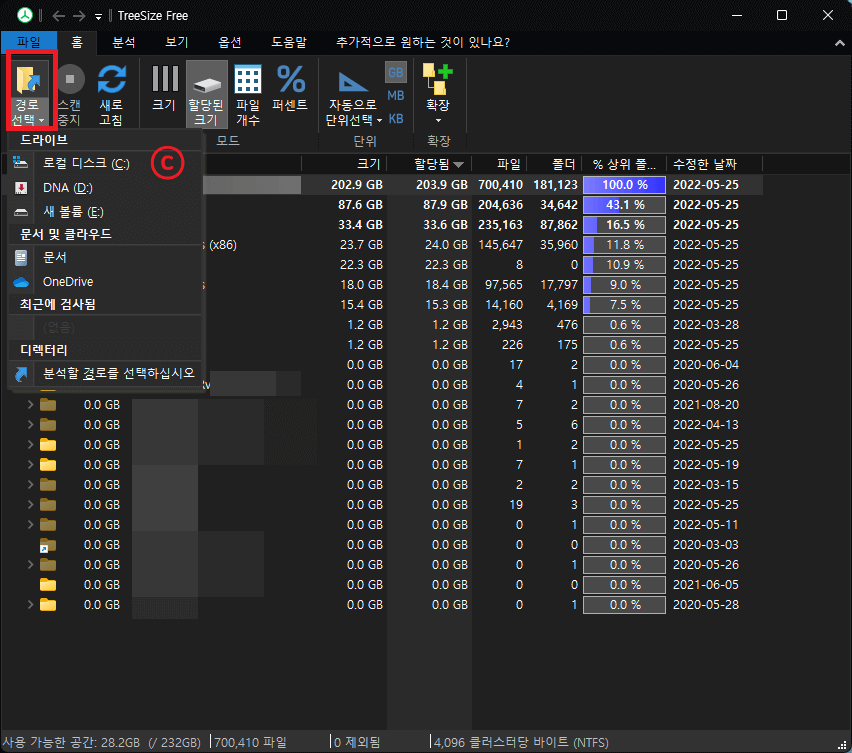Go back with the left arrow
This screenshot has width=852, height=753.
tap(59, 16)
